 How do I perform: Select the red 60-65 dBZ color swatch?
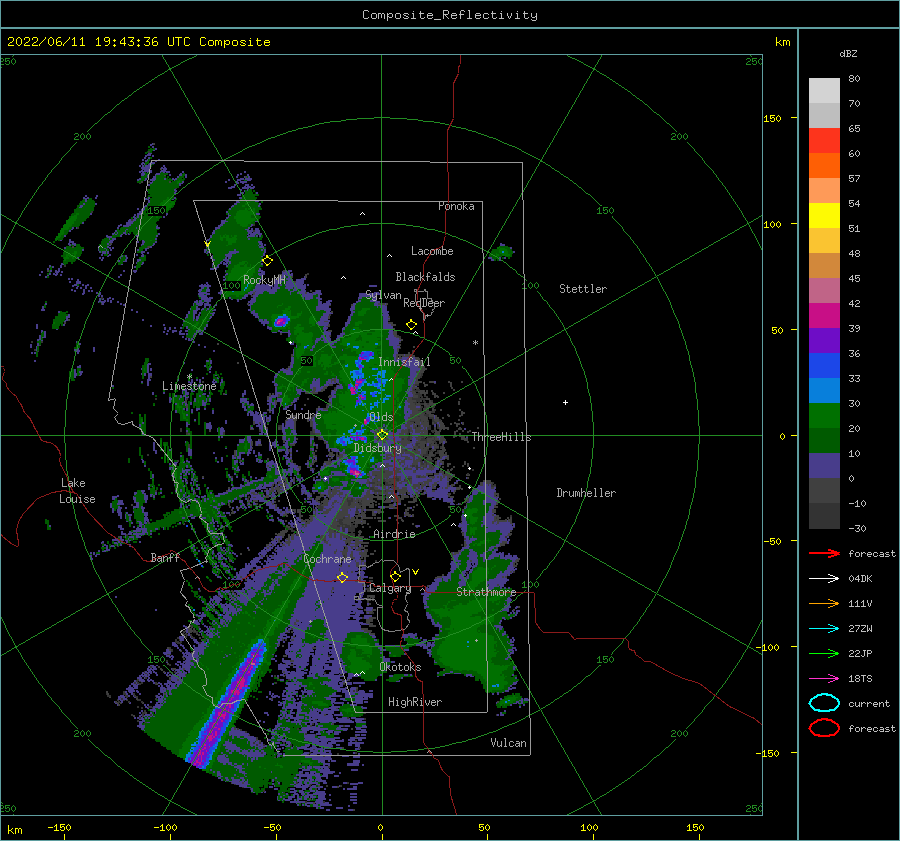point(824,141)
